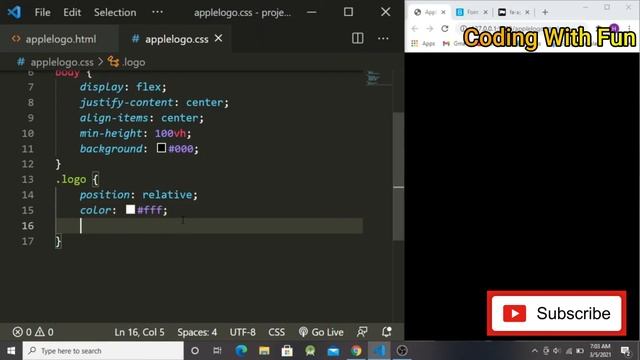
Task: Open the Edit menu
Action: 72,12
